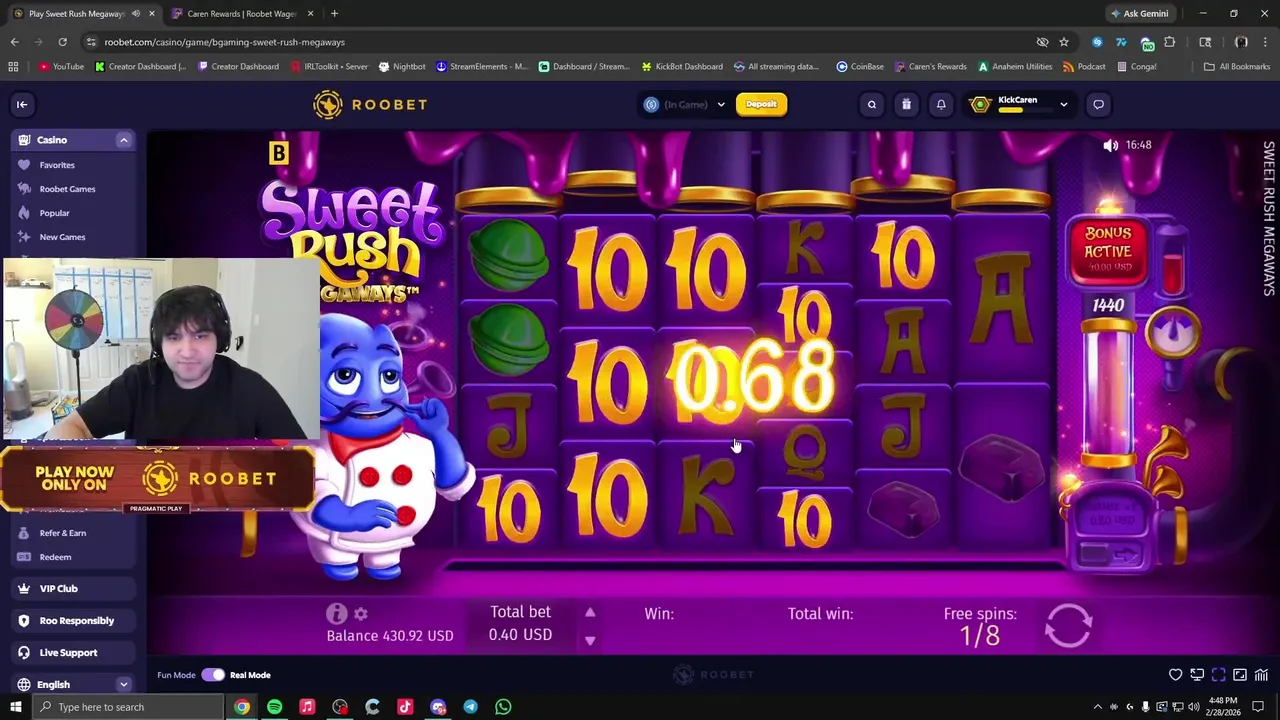This screenshot has width=1280, height=720.
Task: Select the Play Sweet Rush Megaways tab
Action: click(x=82, y=14)
